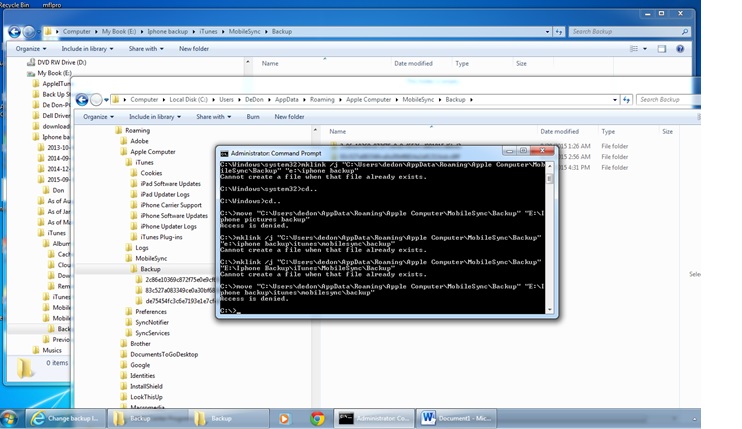Sort by Name column in front Explorer

click(337, 131)
